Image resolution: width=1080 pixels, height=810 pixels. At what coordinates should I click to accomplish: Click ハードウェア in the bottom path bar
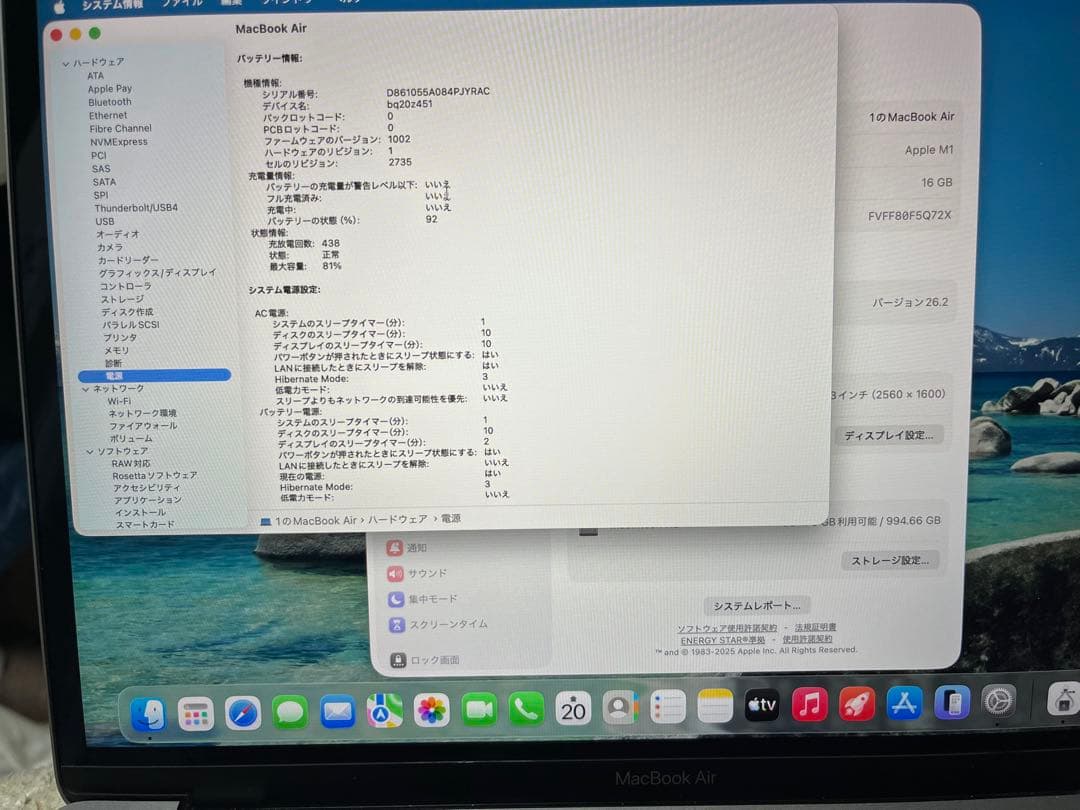click(x=397, y=520)
